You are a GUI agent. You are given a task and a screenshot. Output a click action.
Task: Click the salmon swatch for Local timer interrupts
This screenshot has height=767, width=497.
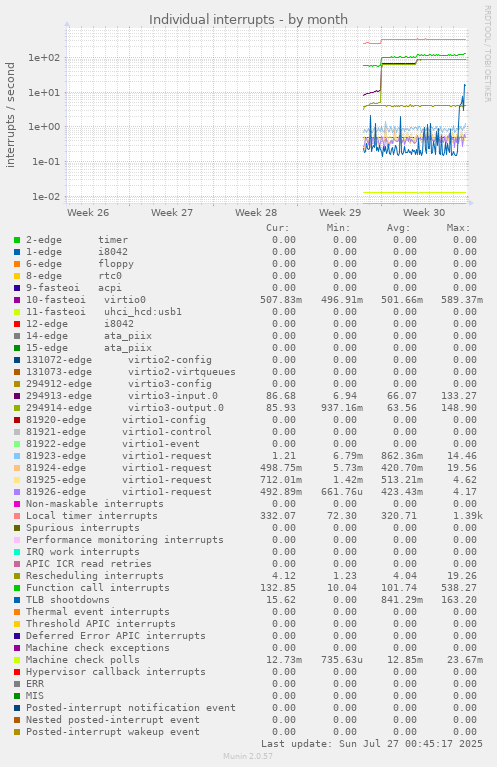tap(17, 516)
